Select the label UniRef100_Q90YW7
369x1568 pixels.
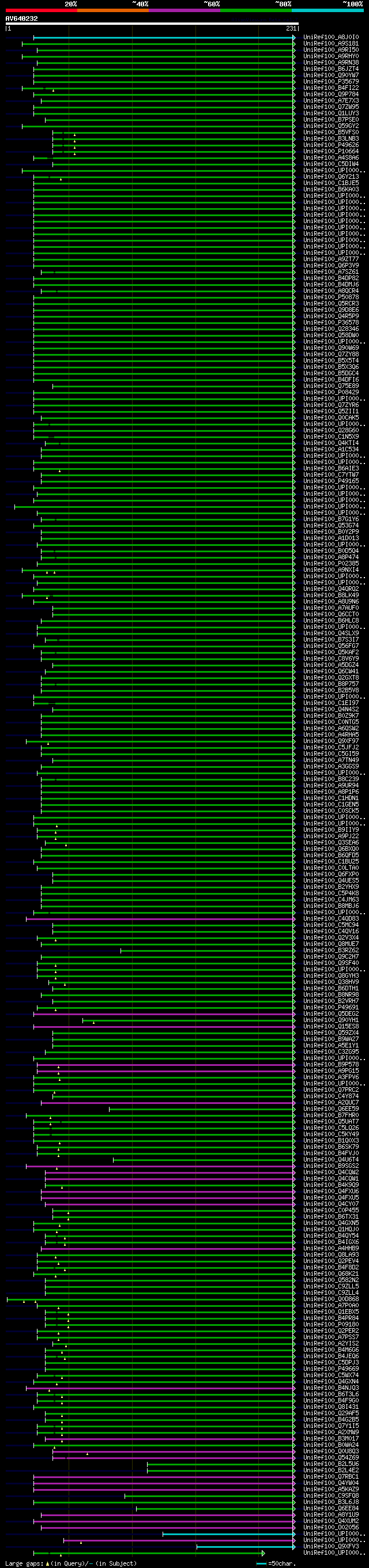332,76
